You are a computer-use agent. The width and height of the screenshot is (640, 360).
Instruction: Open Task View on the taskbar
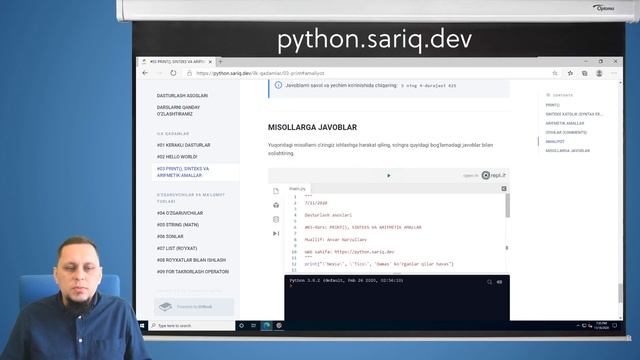click(x=253, y=326)
